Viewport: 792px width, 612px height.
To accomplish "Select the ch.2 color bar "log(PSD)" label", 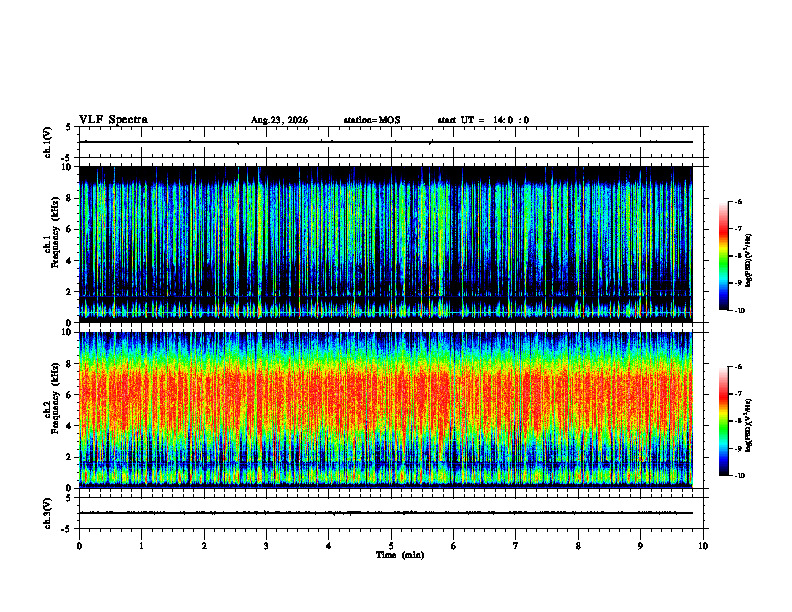I will pos(748,426).
